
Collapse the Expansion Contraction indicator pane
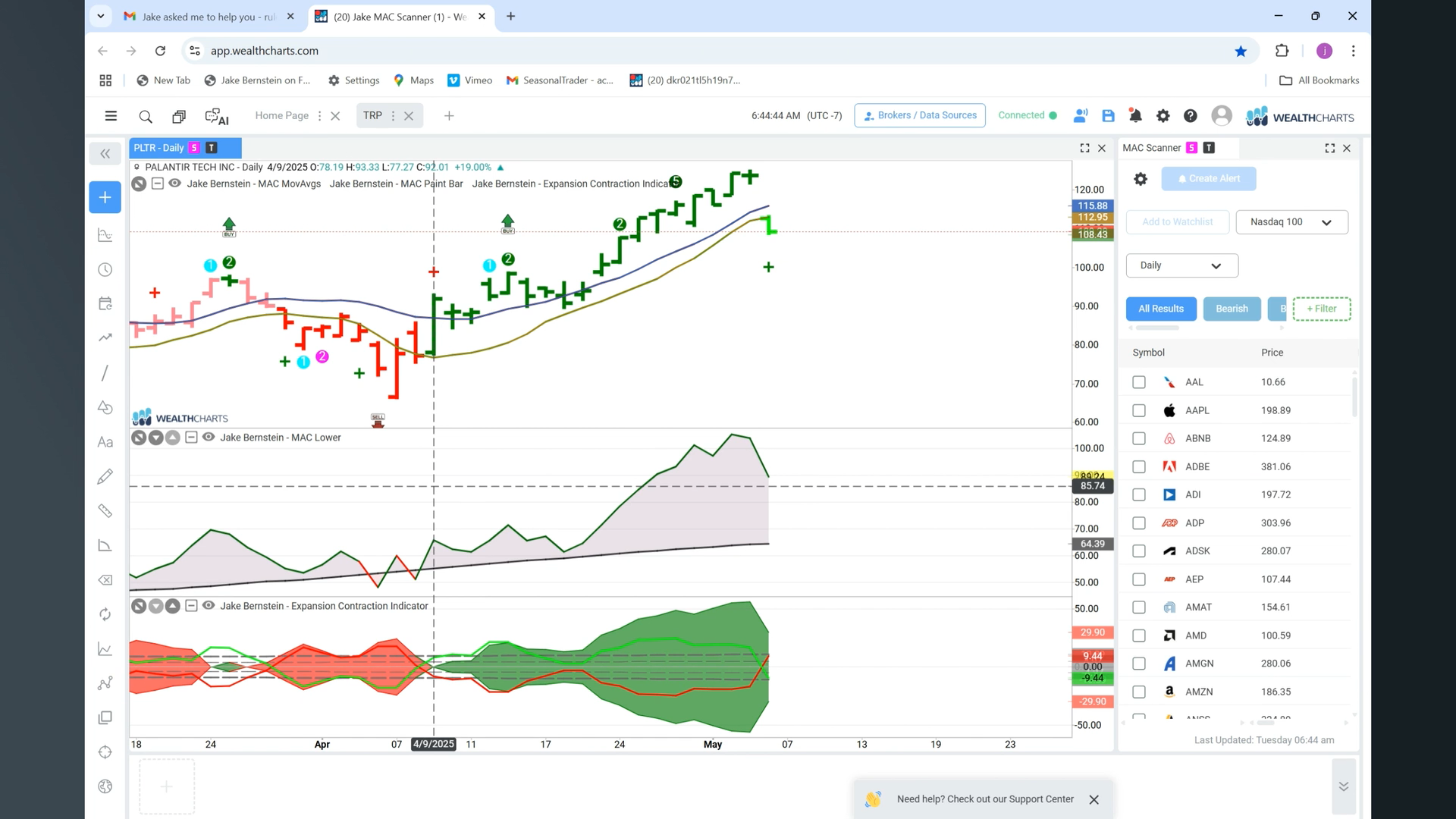tap(191, 606)
